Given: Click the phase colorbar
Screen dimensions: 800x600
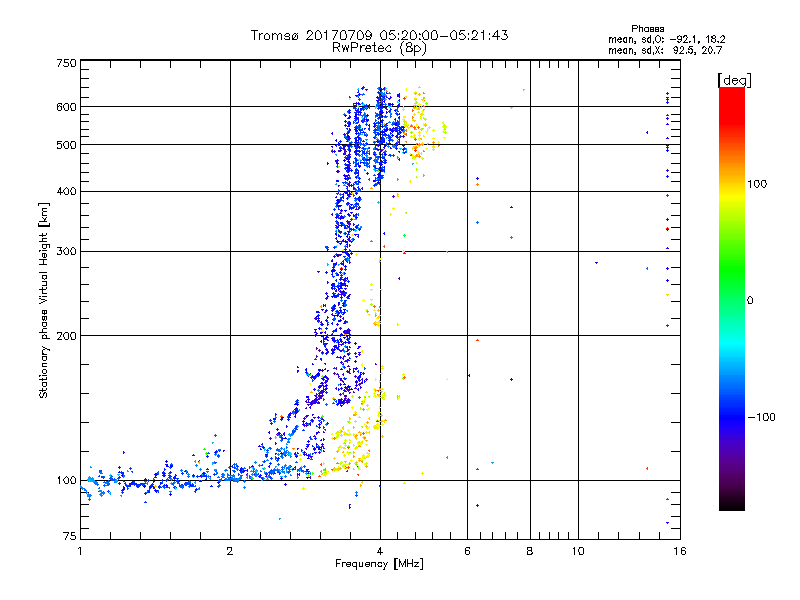Looking at the screenshot, I should coord(732,298).
